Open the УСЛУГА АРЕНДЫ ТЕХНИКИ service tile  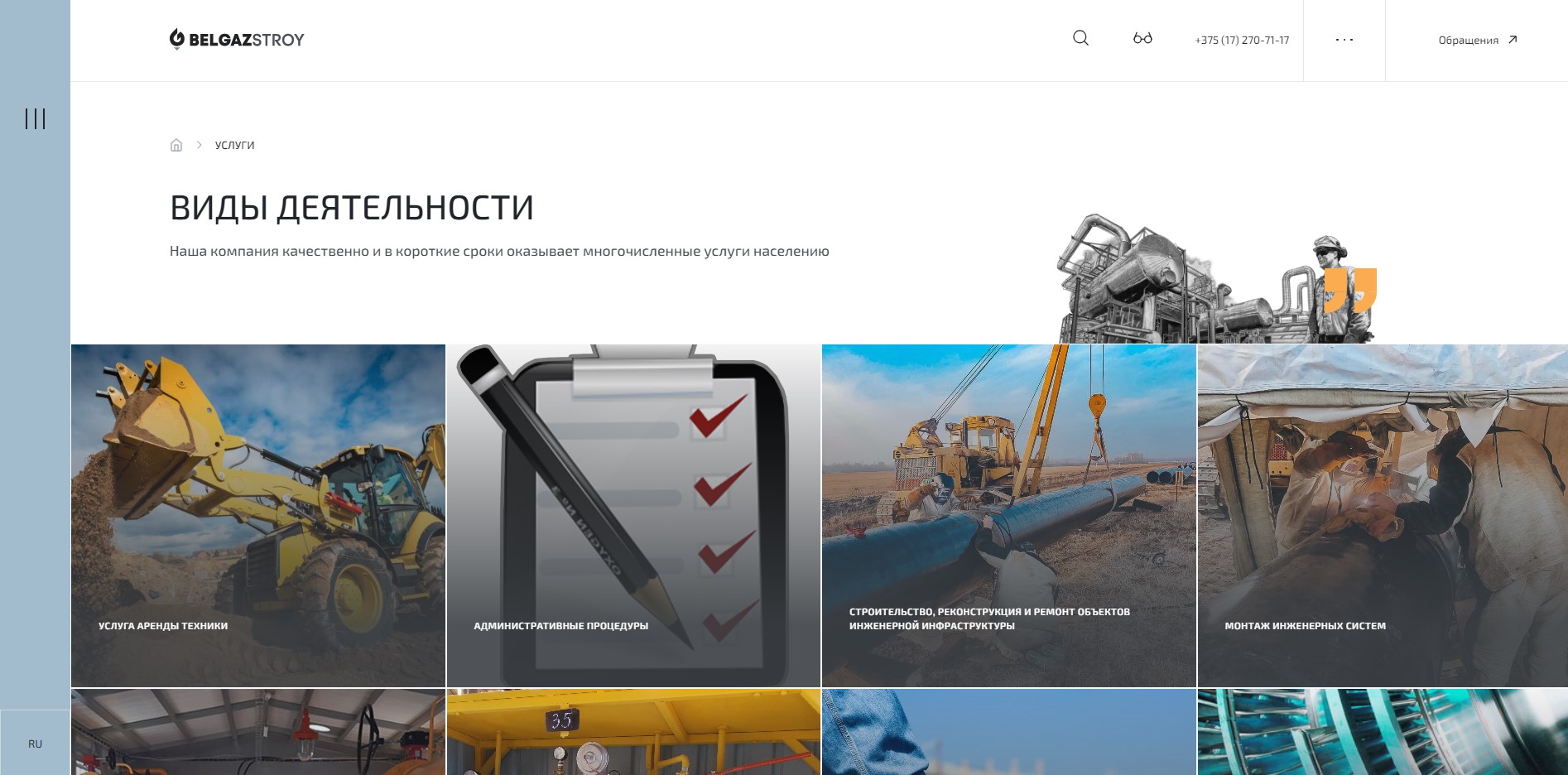click(x=257, y=513)
